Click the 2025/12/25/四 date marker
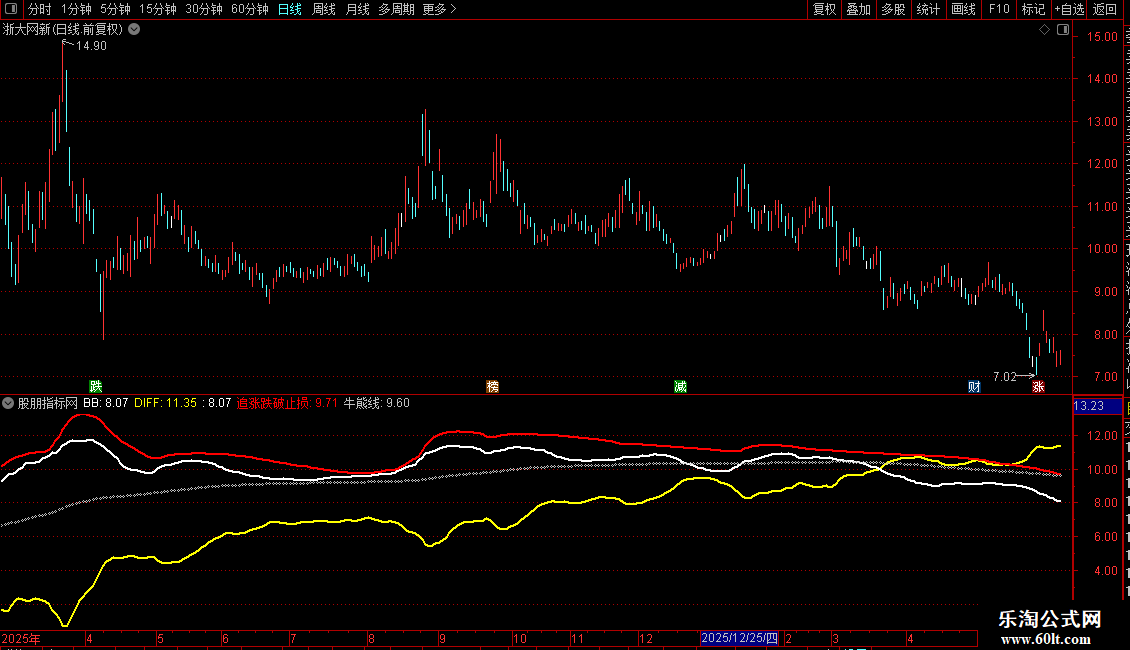The height and width of the screenshot is (650, 1130). [739, 638]
